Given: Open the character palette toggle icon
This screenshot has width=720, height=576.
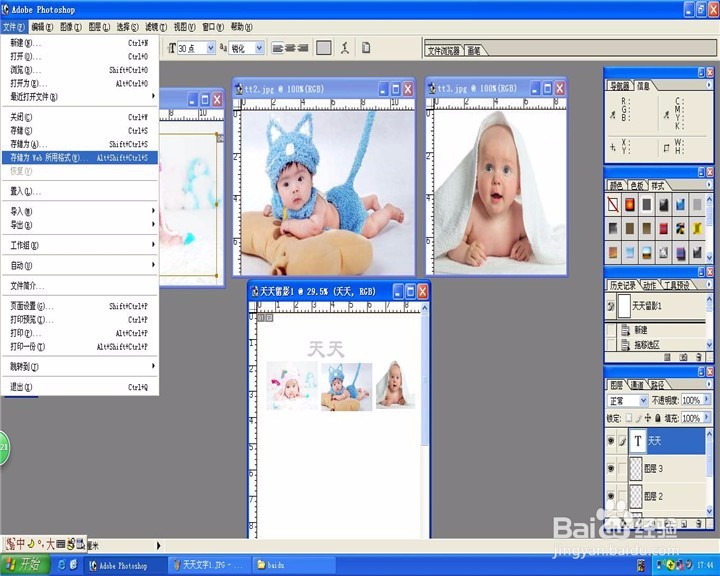Looking at the screenshot, I should tap(366, 48).
